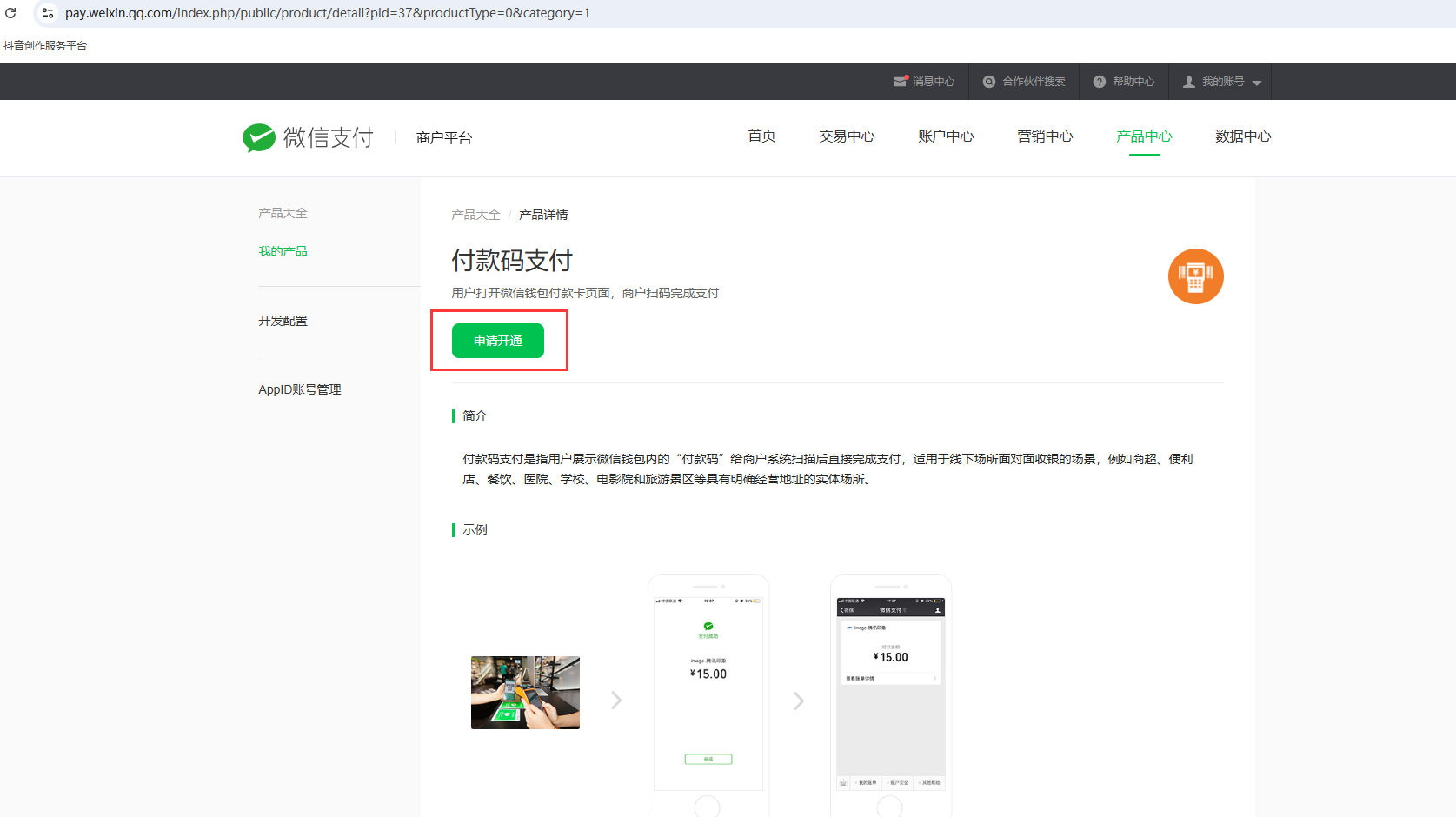The image size is (1456, 817).
Task: Click the 帮助中心 question mark icon
Action: [1100, 82]
